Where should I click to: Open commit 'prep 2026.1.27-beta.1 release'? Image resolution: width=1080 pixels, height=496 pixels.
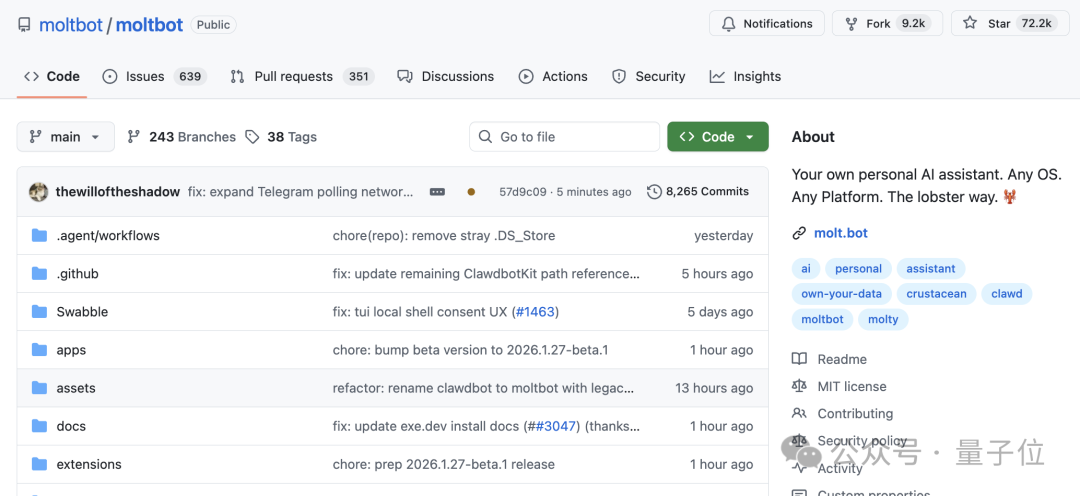[x=444, y=464]
